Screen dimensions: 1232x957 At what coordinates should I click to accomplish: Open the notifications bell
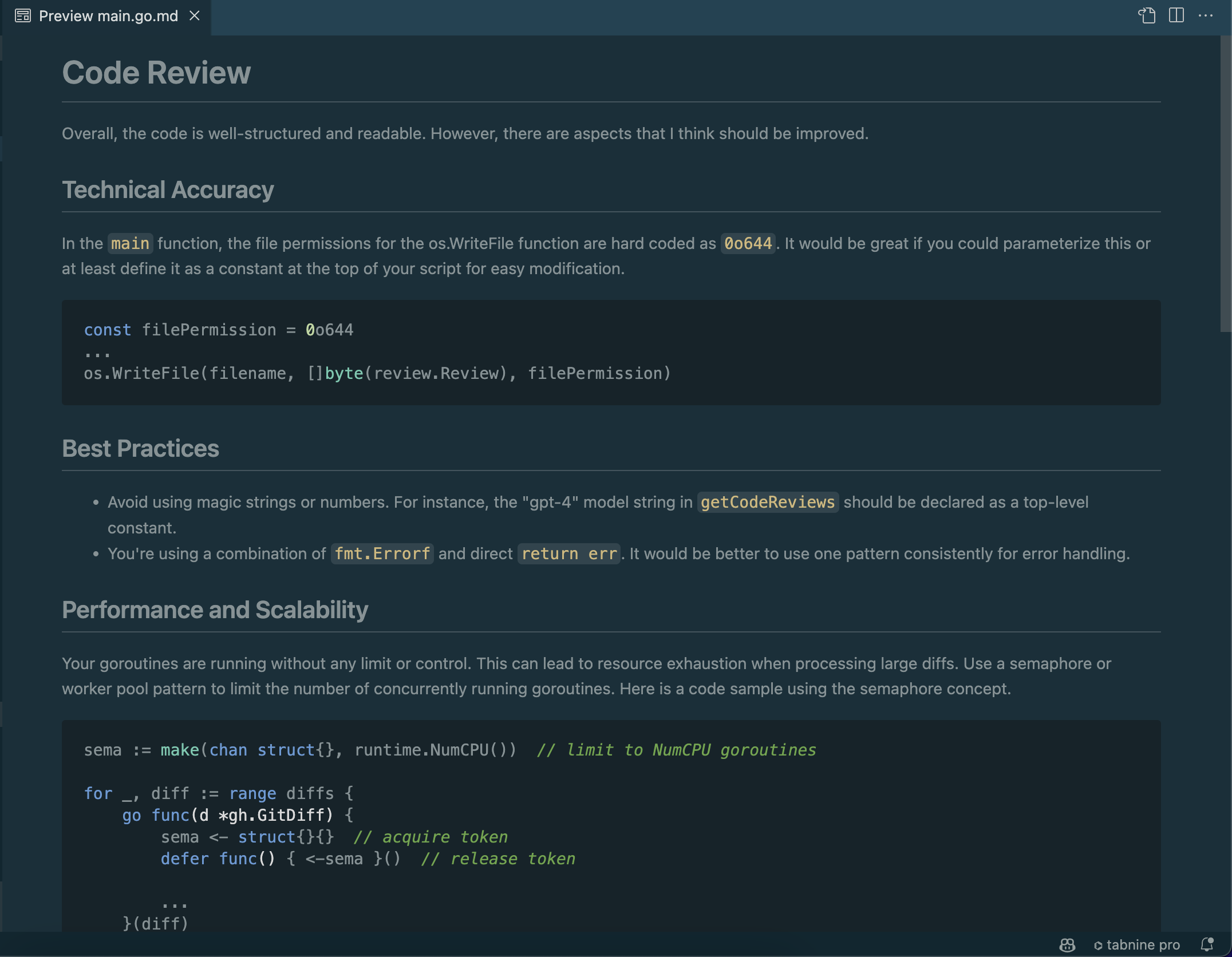click(1207, 945)
